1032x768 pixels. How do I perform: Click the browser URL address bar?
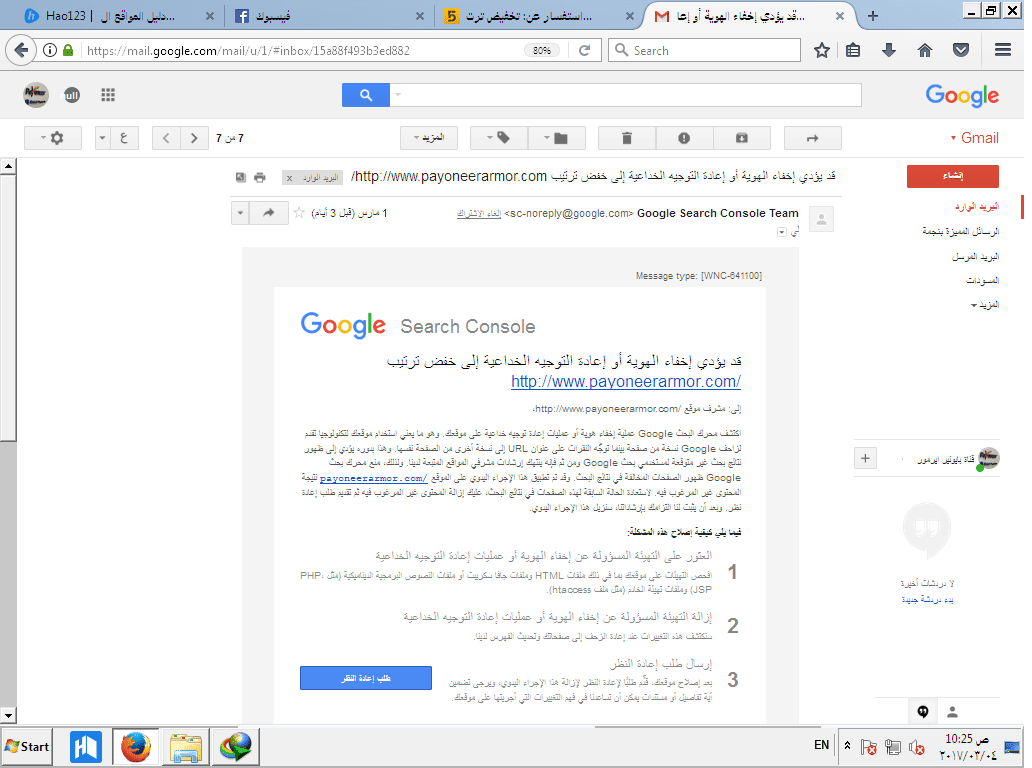[303, 51]
